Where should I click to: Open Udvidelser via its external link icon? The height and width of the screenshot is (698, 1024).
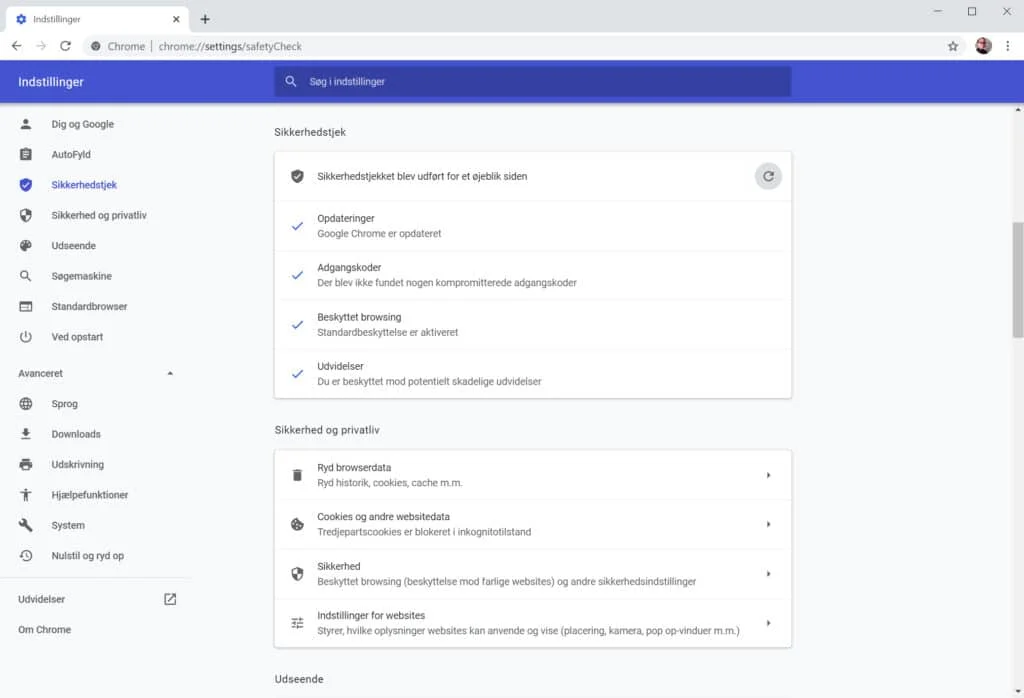[170, 599]
